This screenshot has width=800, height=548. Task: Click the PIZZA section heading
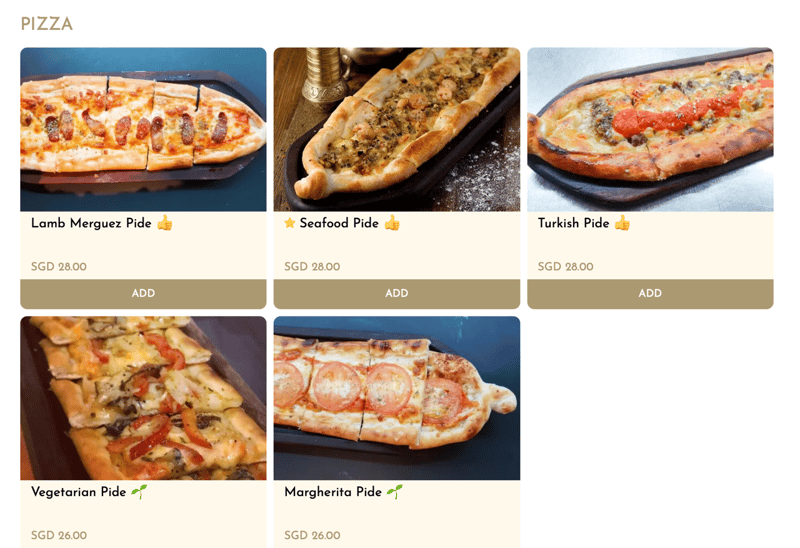click(46, 24)
